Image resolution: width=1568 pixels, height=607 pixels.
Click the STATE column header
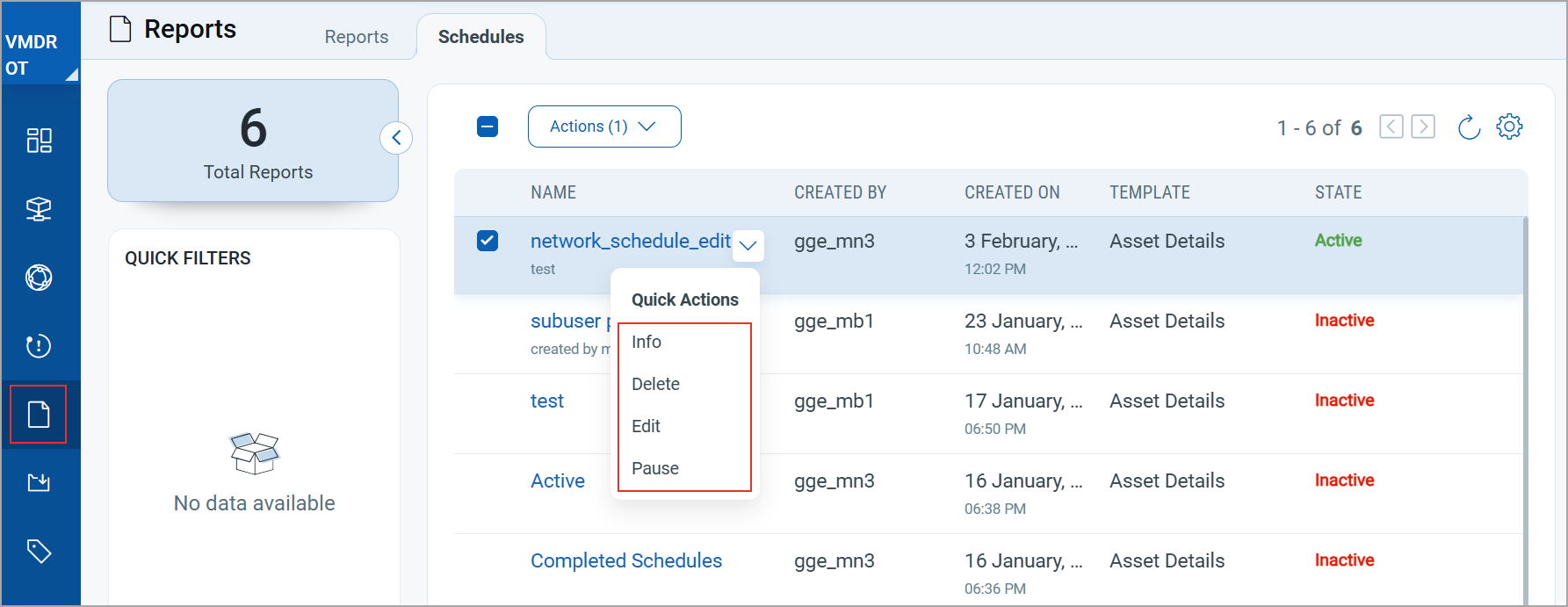pos(1338,192)
